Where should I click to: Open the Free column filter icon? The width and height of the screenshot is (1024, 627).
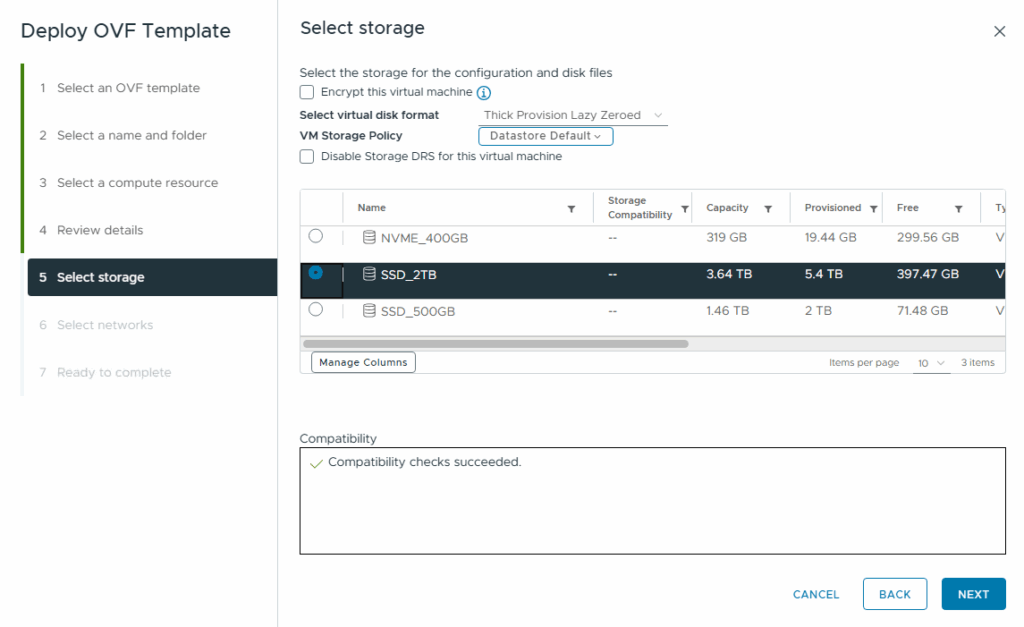[x=958, y=209]
